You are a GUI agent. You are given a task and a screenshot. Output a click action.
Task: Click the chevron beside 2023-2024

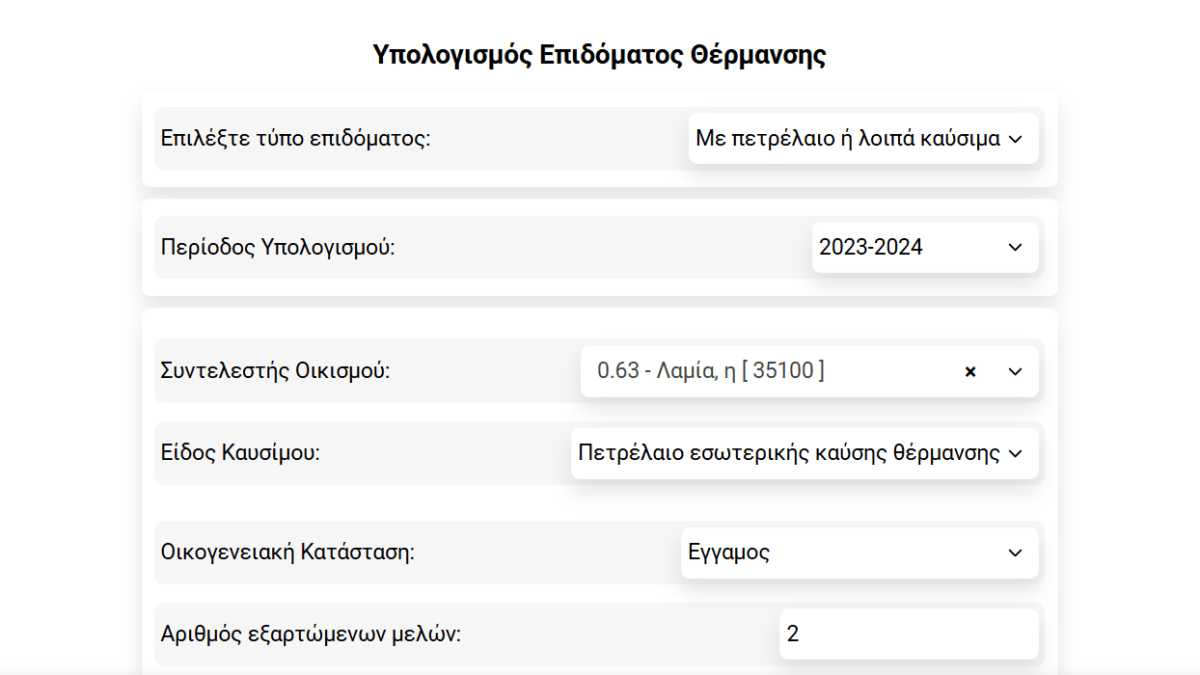tap(1015, 247)
